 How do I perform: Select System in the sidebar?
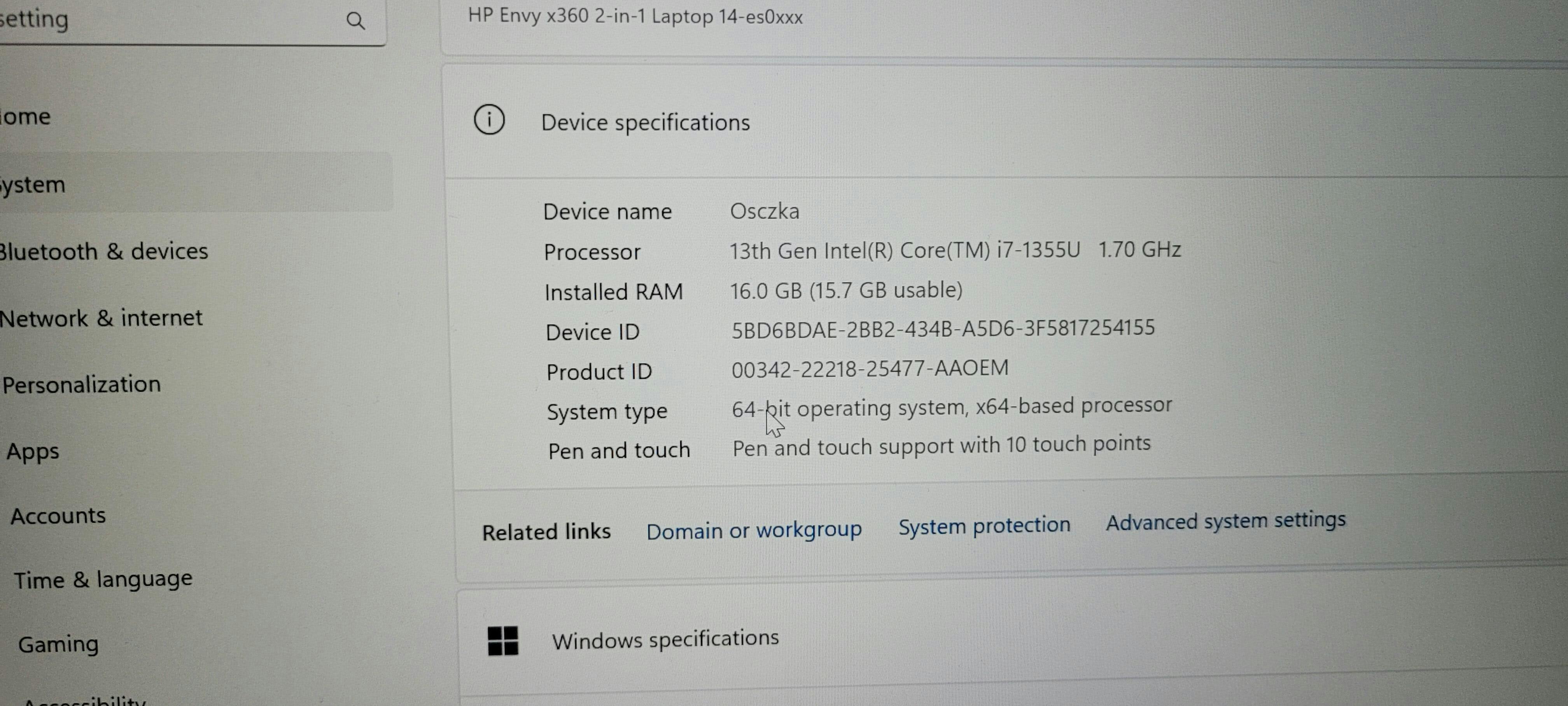point(33,184)
